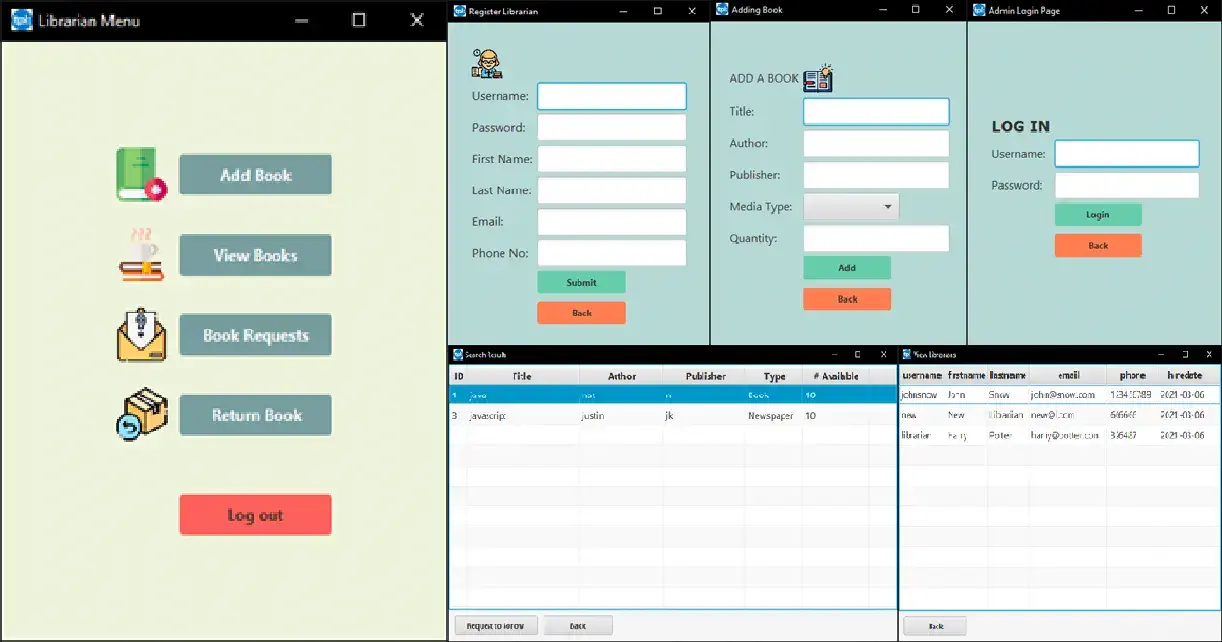The image size is (1222, 642).
Task: Focus the Email field in Register Librarian
Action: [611, 222]
